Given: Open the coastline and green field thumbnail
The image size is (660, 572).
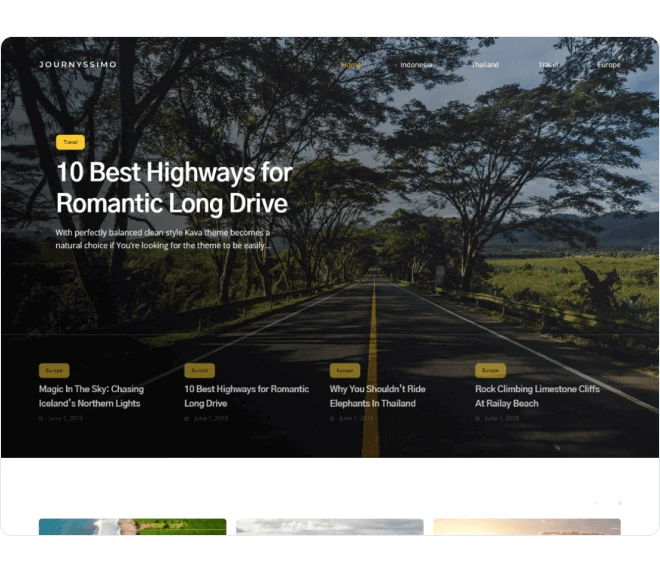Looking at the screenshot, I should pyautogui.click(x=133, y=527).
